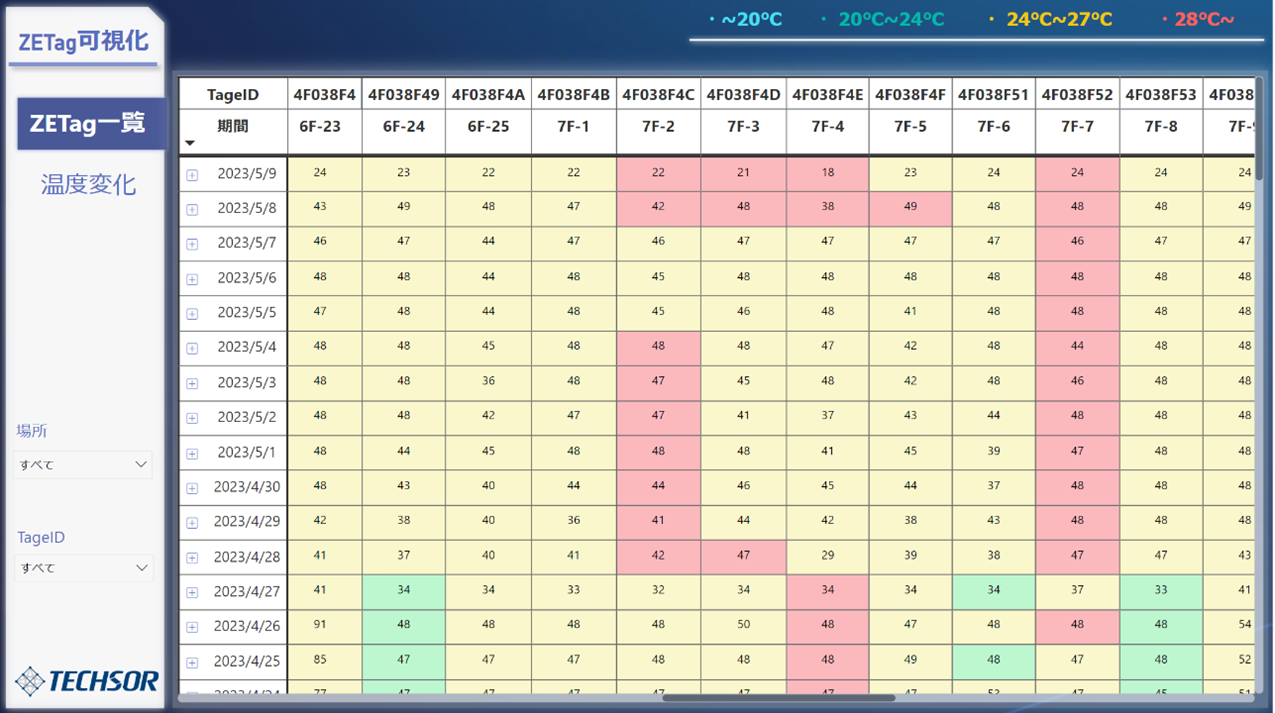
Task: Open the TageID filter dropdown
Action: 84,567
